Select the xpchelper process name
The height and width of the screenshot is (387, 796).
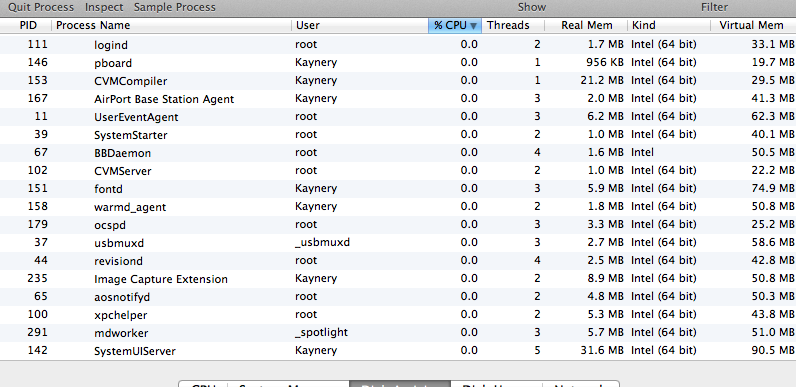click(x=120, y=315)
